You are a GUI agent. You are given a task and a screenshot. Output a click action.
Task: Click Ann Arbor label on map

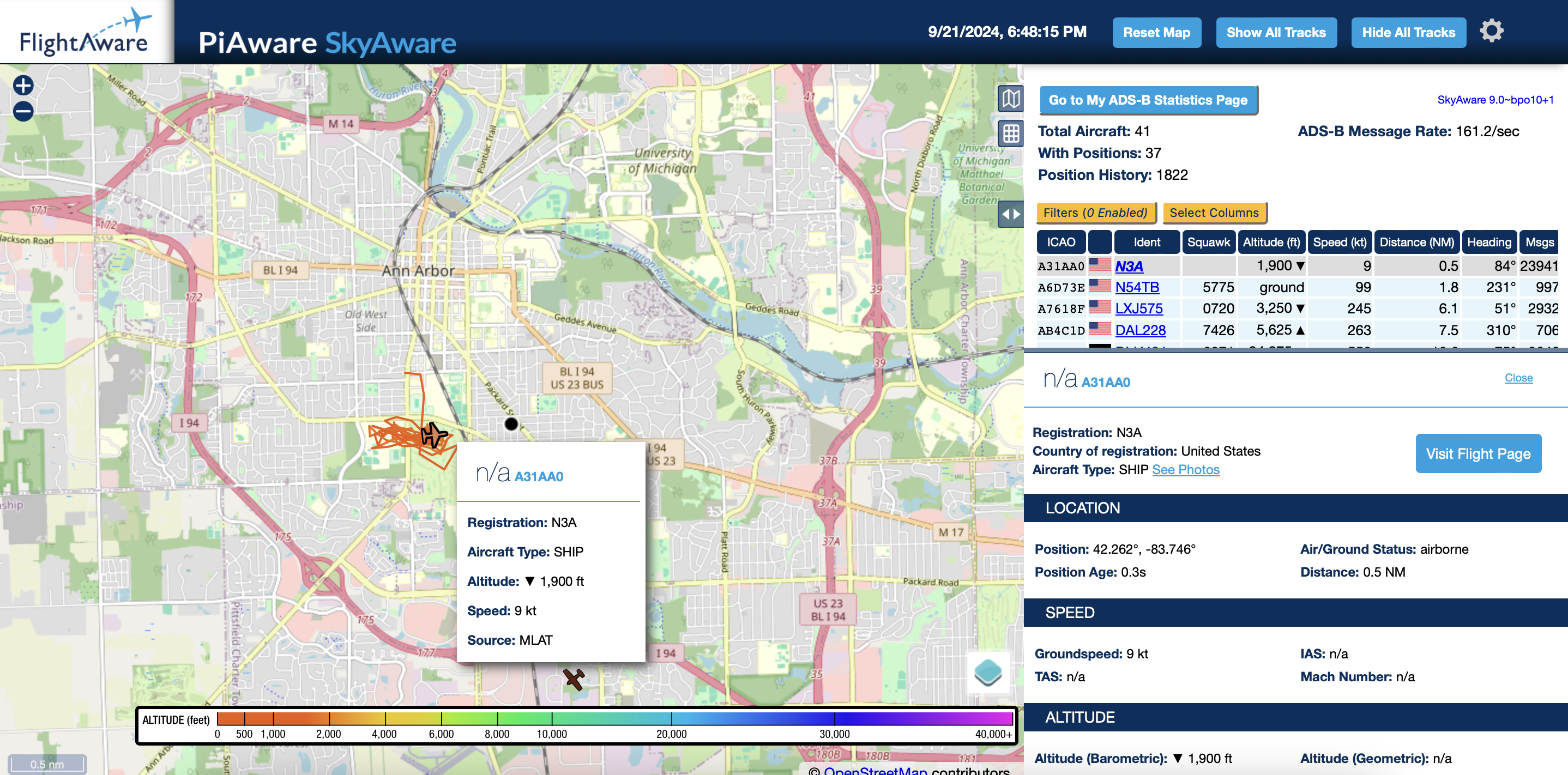click(x=418, y=271)
